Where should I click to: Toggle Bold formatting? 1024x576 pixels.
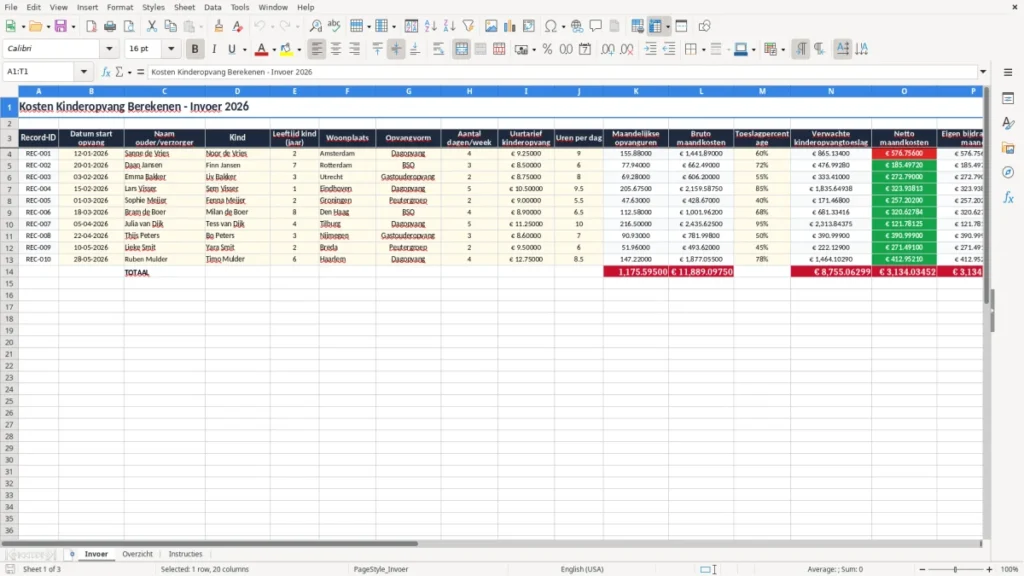[x=195, y=49]
